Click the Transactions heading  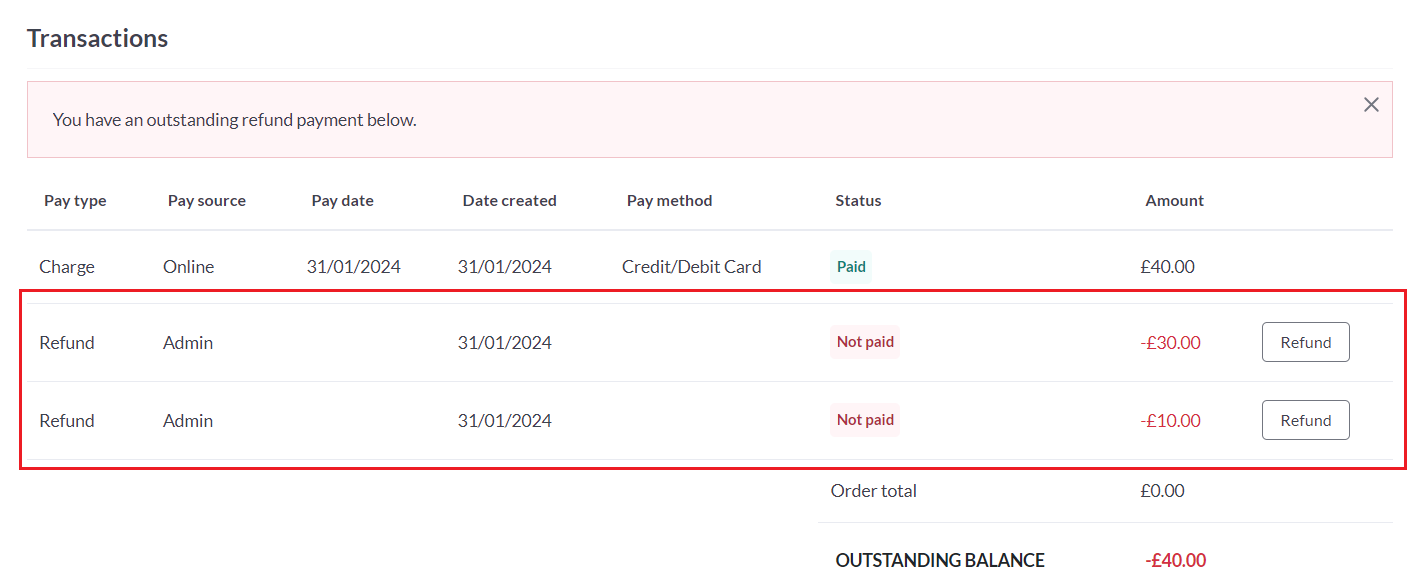(x=97, y=38)
